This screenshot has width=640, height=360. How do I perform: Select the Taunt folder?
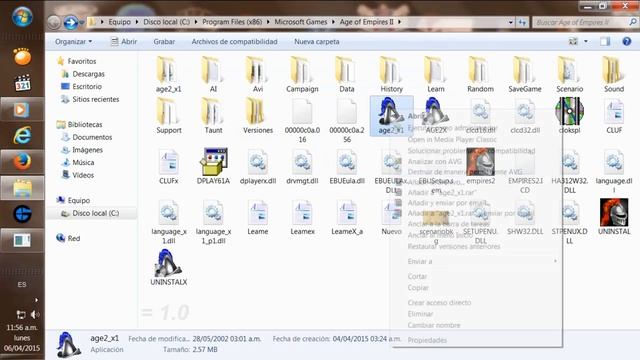(x=213, y=116)
